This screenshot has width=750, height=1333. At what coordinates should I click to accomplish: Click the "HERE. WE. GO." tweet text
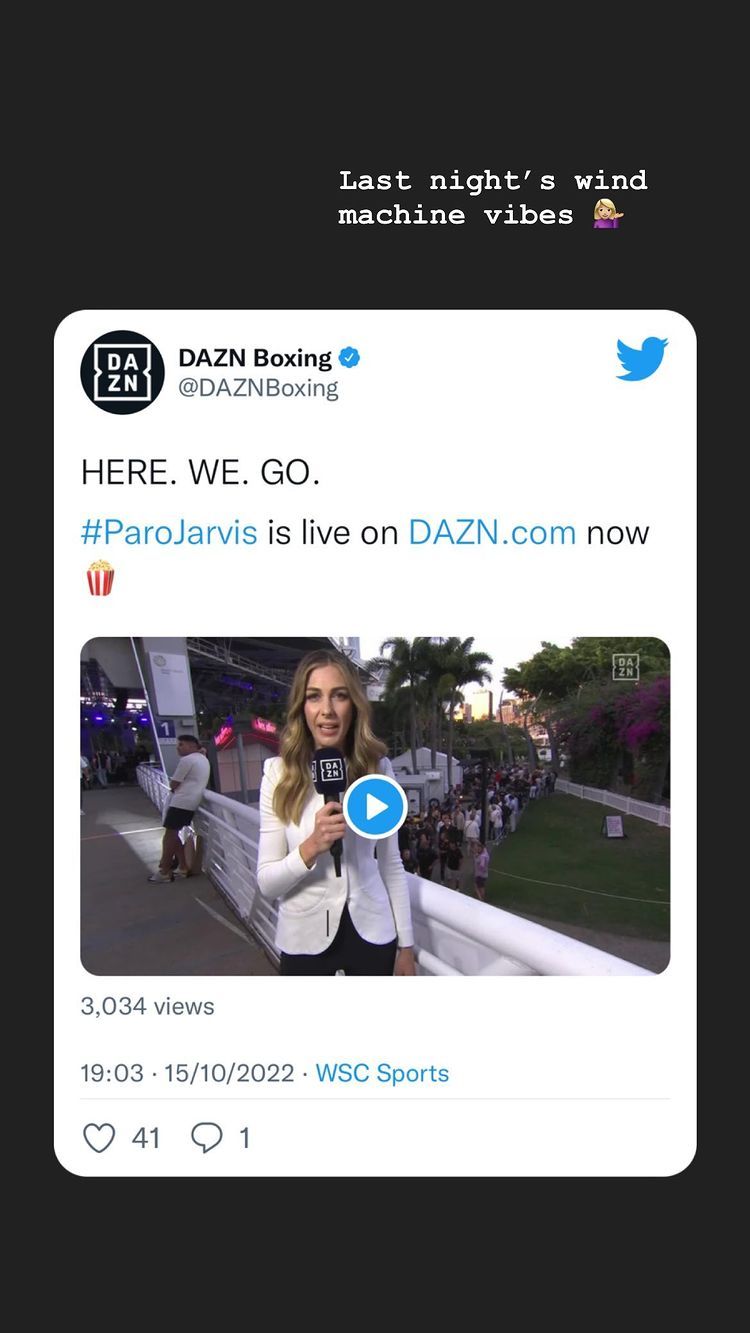[x=200, y=472]
